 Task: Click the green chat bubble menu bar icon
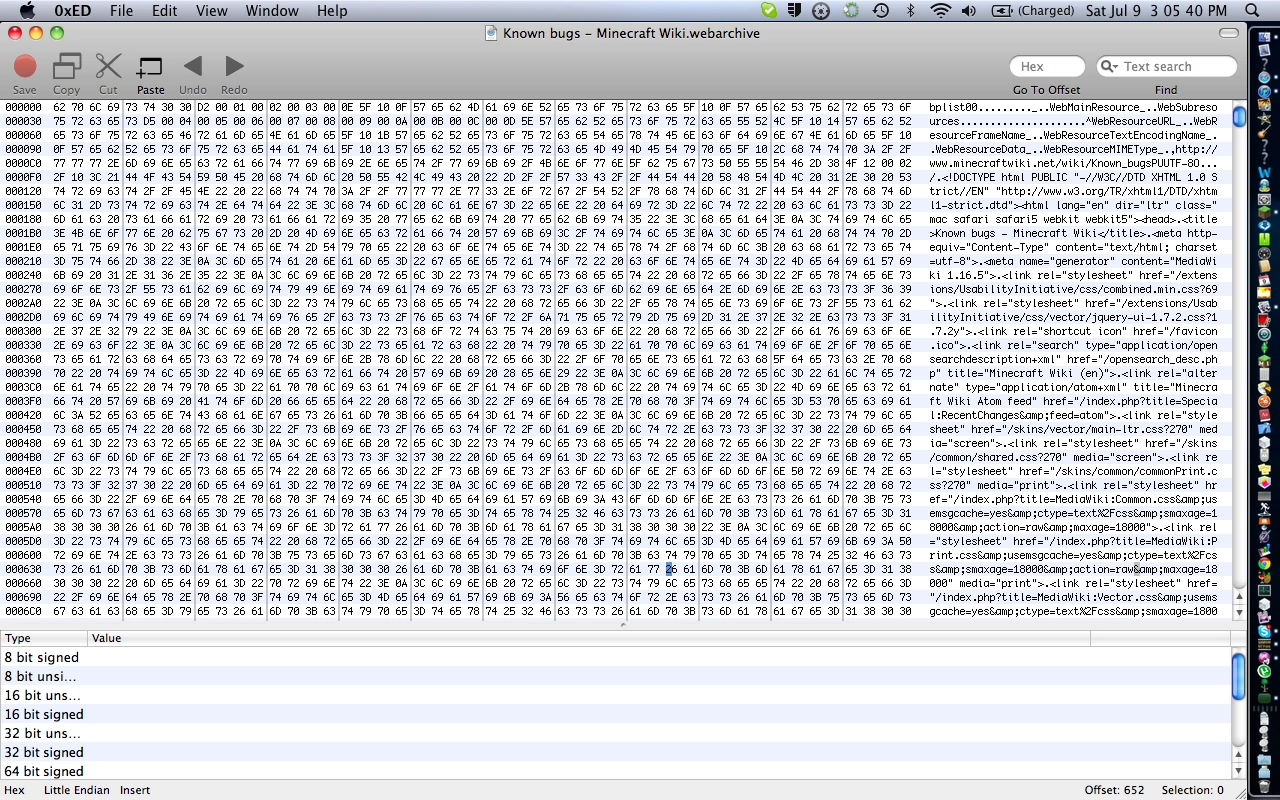768,11
